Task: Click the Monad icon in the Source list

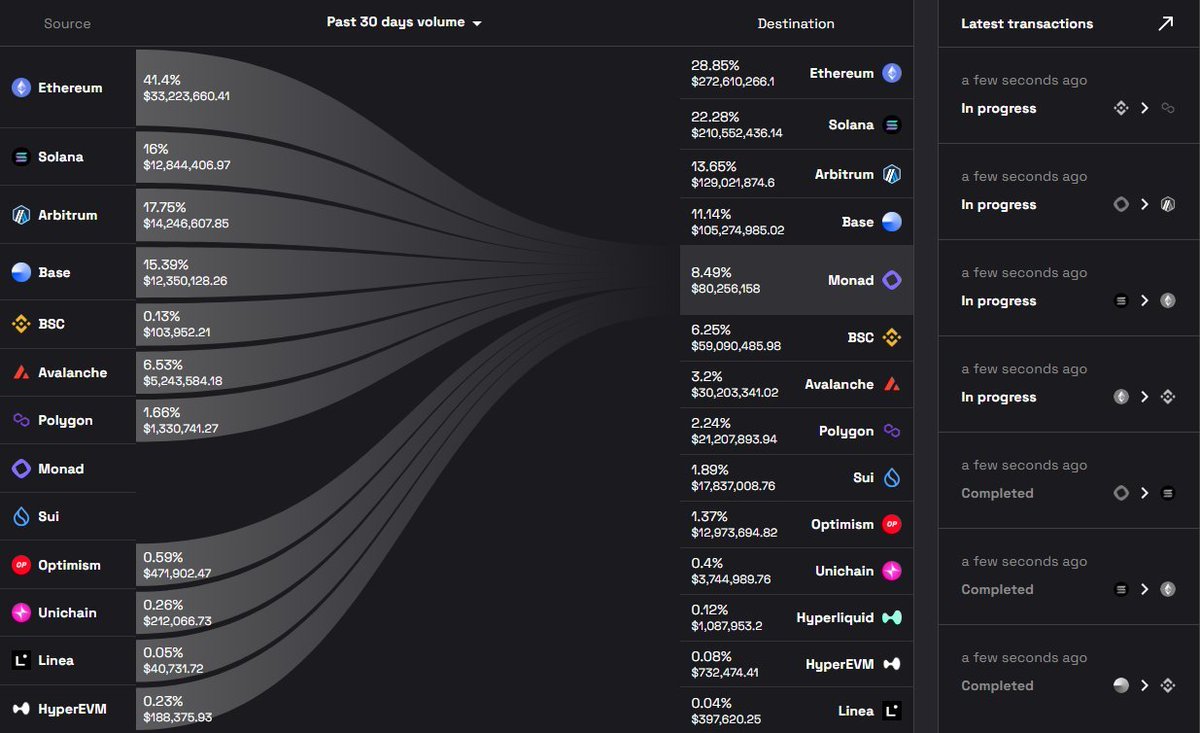Action: (21, 468)
